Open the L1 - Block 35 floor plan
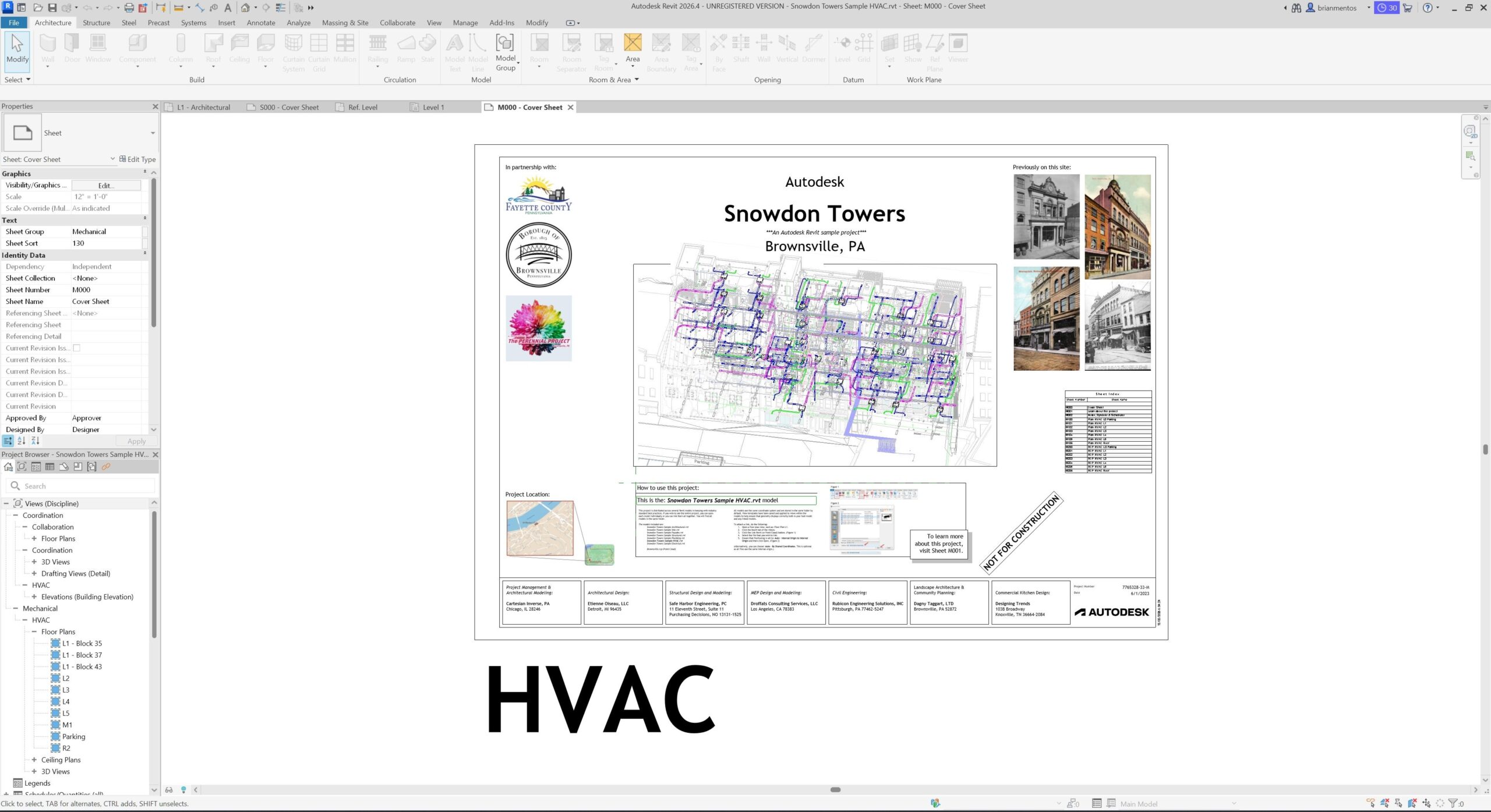 [82, 643]
